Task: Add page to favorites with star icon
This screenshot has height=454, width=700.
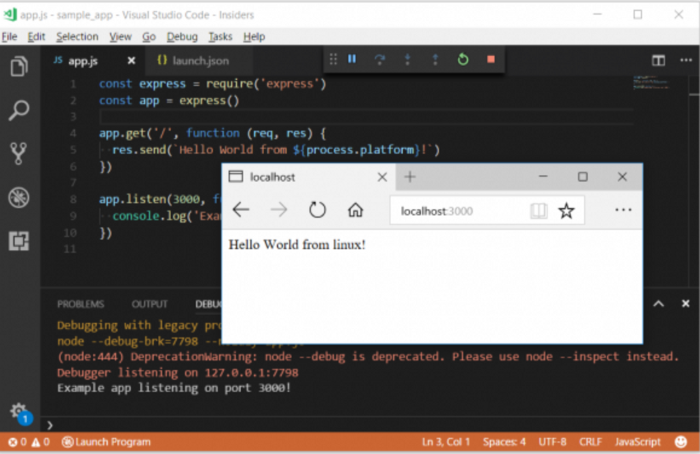Action: 566,211
